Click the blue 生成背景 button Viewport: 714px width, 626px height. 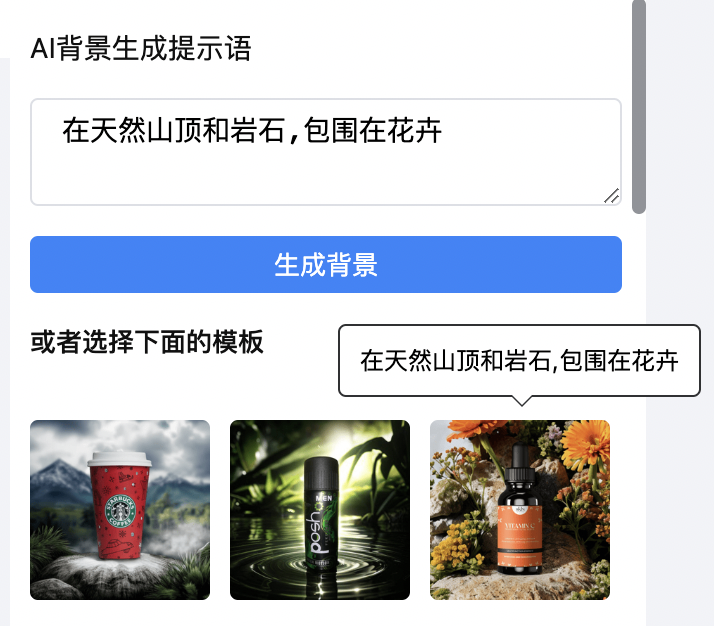click(x=326, y=265)
